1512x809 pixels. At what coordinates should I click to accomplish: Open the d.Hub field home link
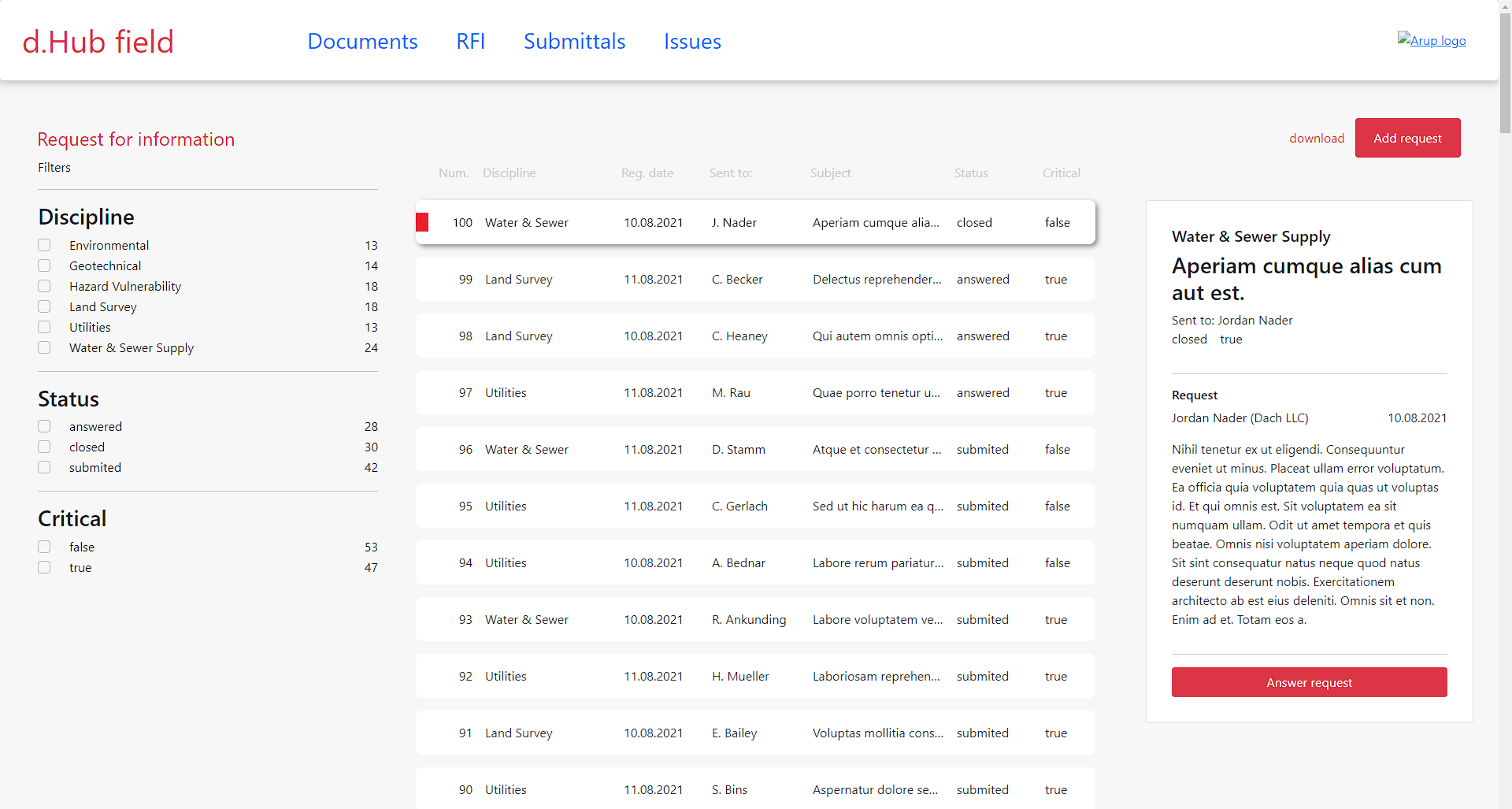98,42
